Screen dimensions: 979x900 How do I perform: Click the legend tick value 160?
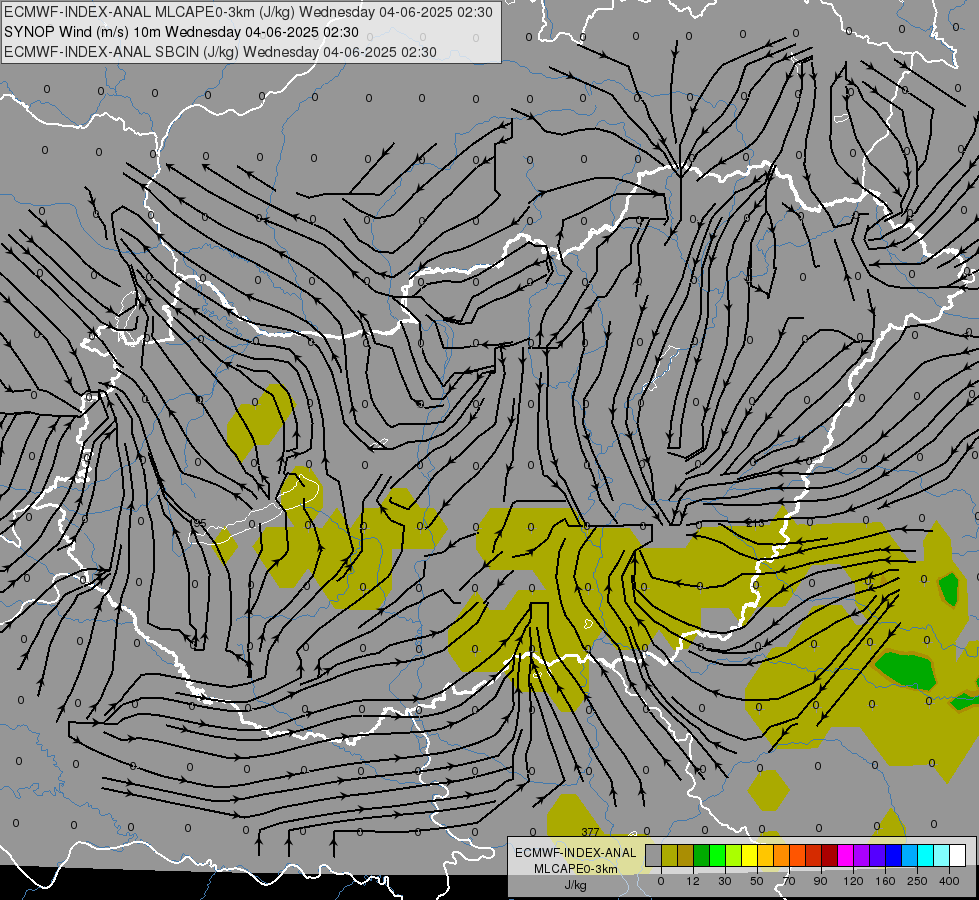click(885, 881)
